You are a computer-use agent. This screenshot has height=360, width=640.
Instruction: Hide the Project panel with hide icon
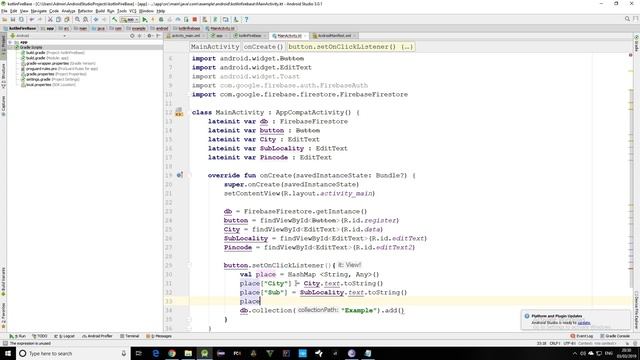(158, 36)
